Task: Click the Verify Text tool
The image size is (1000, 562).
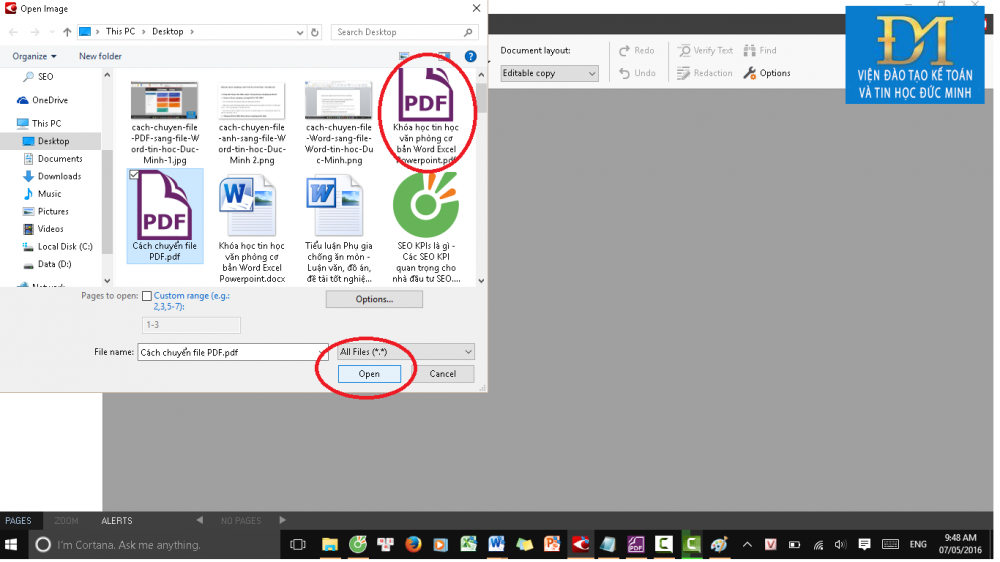Action: [x=705, y=50]
